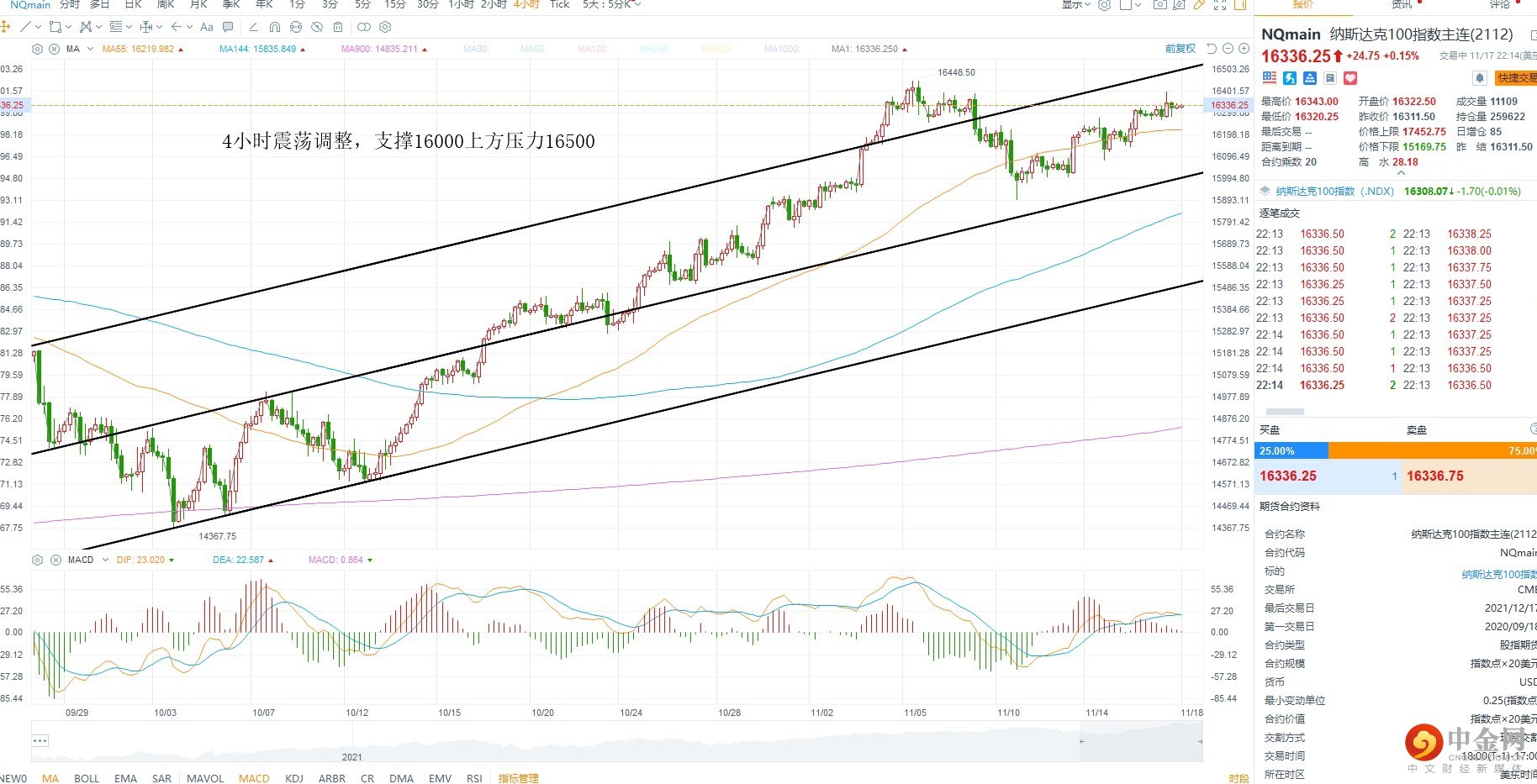Zoom in chart with plus icon
Screen dimensions: 1537x784
click(1244, 49)
